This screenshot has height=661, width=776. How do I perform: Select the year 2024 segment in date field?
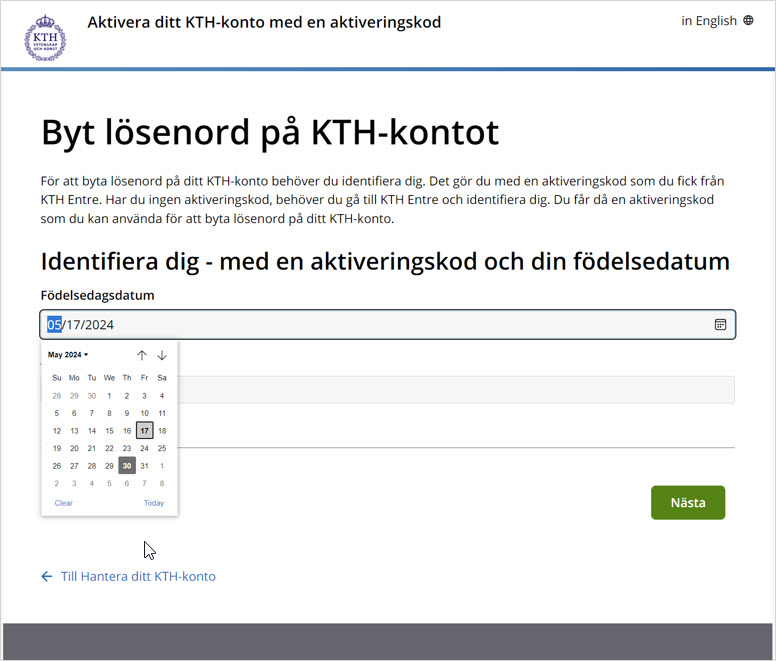[x=99, y=325]
